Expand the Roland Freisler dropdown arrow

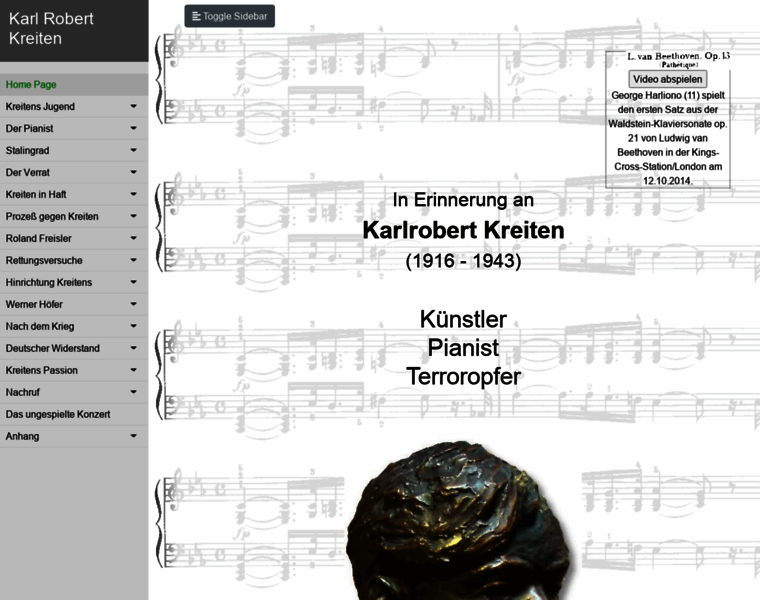coord(133,238)
